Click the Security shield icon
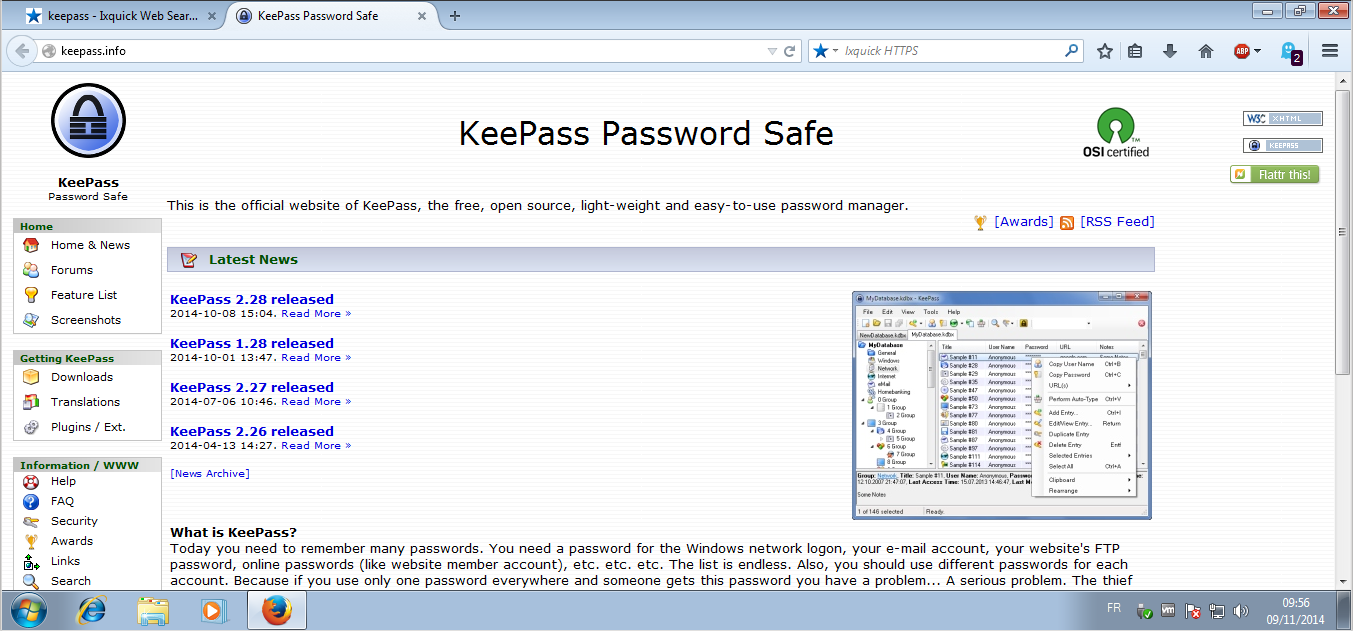The image size is (1353, 631). 31,521
